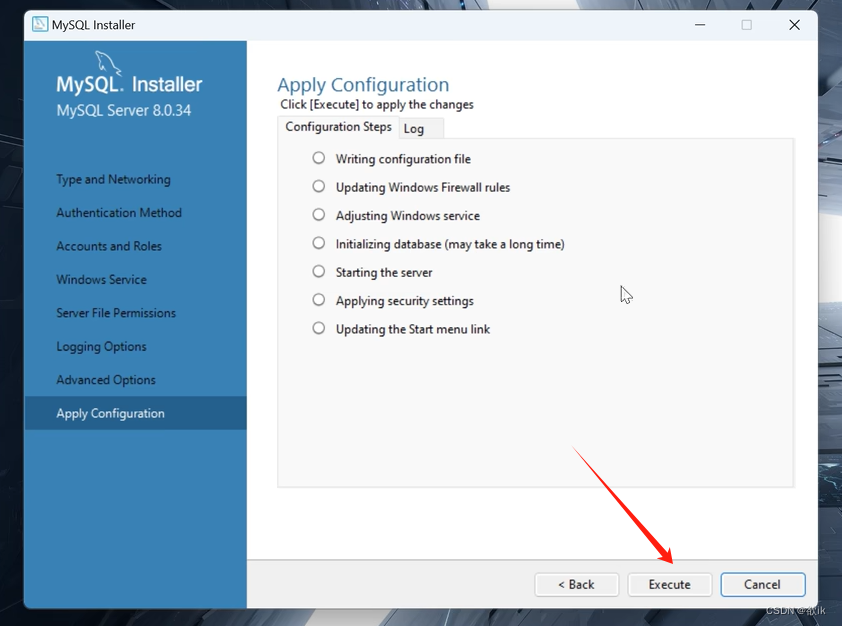Screen dimensions: 842x626
Task: Go back with the Back button
Action: (x=576, y=584)
